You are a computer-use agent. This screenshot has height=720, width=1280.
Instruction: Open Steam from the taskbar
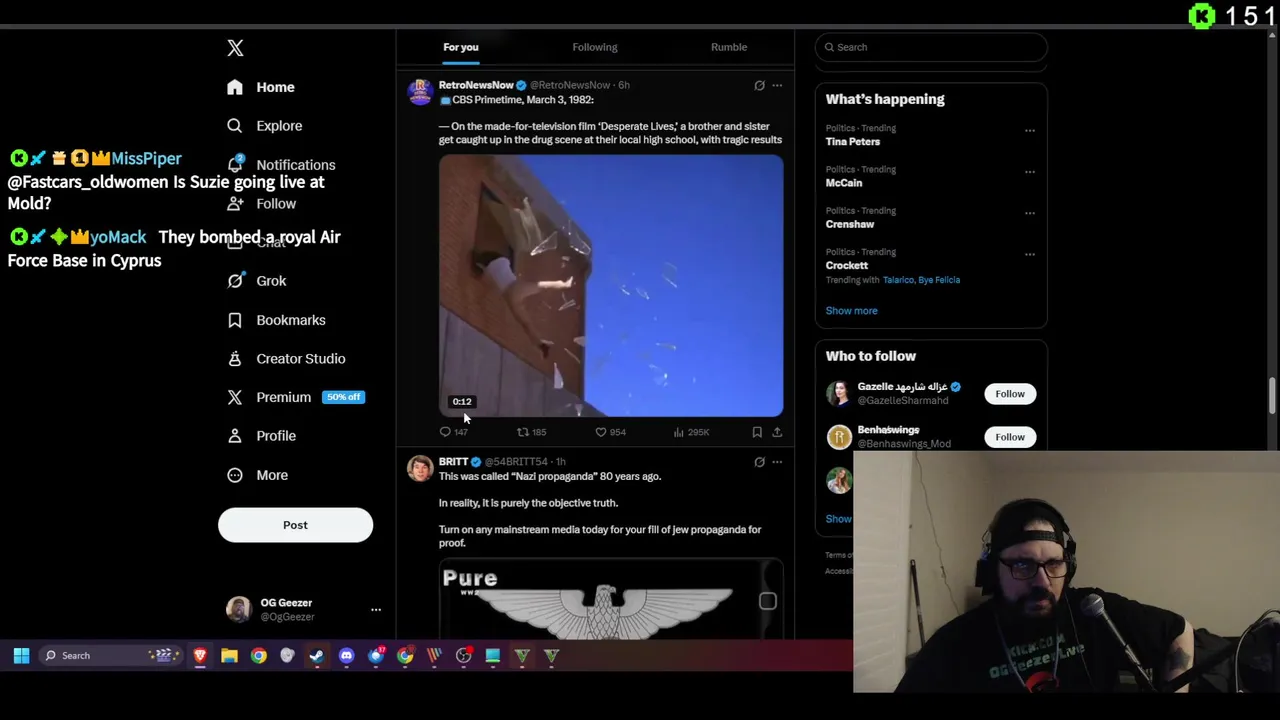317,656
